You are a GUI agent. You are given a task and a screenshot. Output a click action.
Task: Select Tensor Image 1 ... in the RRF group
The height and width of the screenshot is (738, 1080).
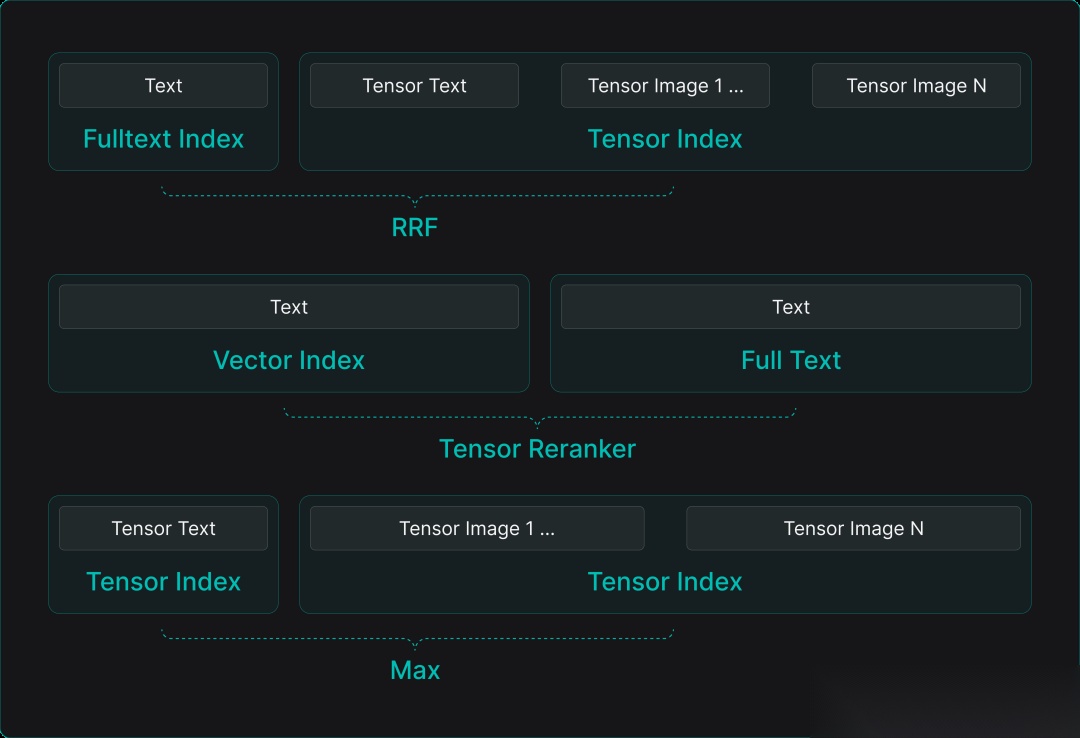665,85
